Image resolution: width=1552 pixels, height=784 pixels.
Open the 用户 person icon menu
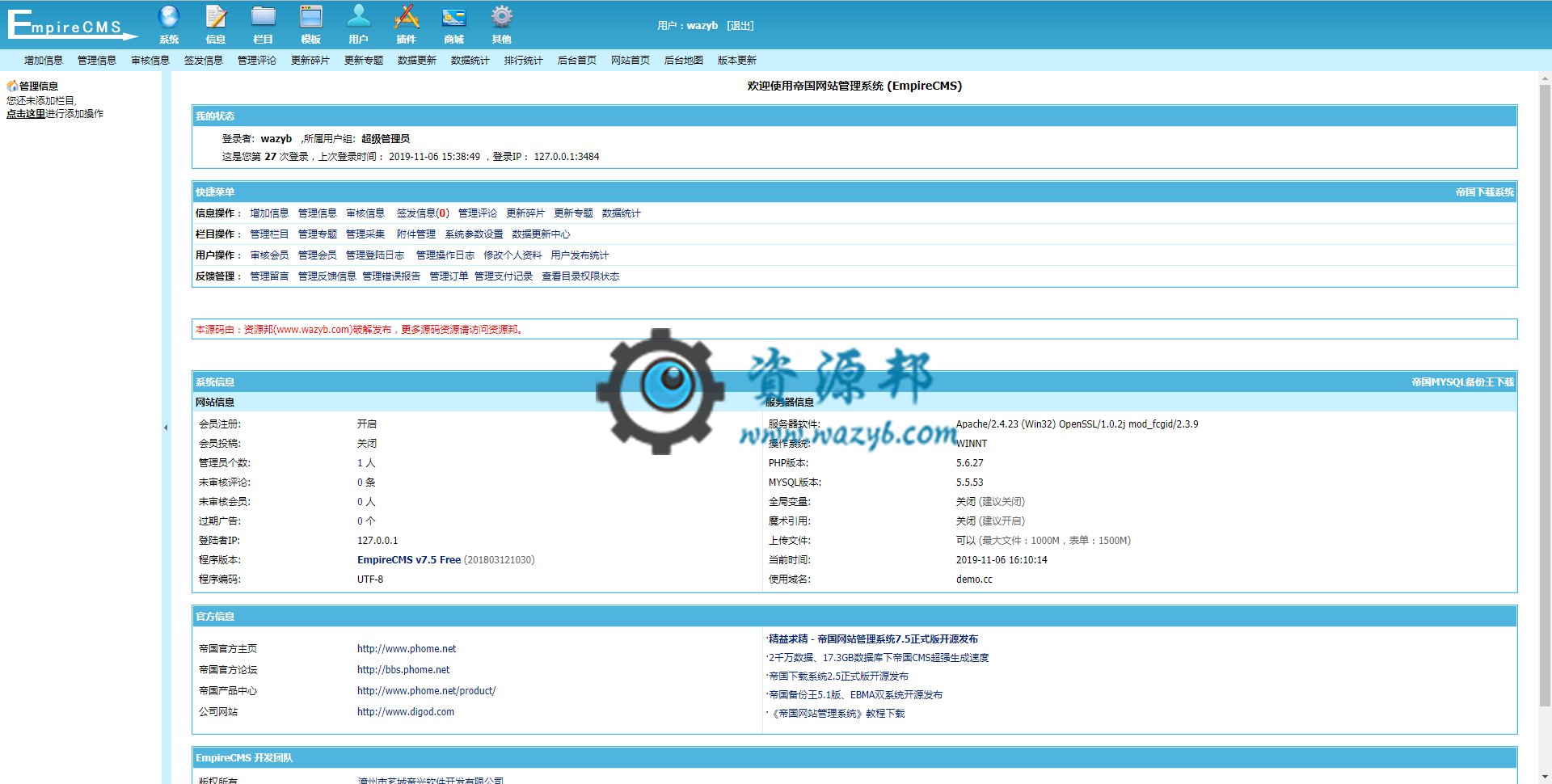[x=358, y=24]
